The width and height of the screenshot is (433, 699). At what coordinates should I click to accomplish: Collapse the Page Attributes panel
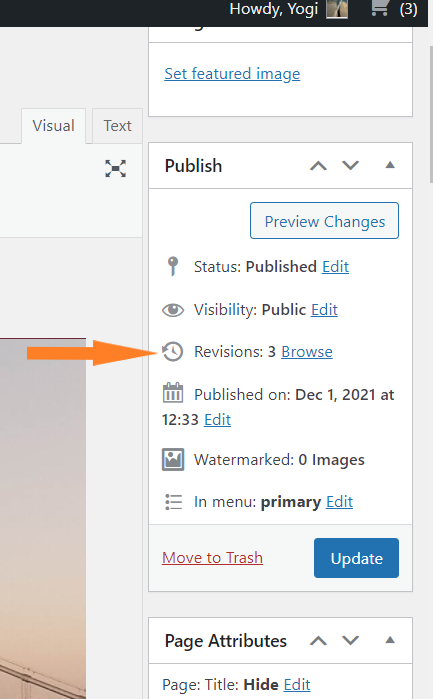coord(390,640)
